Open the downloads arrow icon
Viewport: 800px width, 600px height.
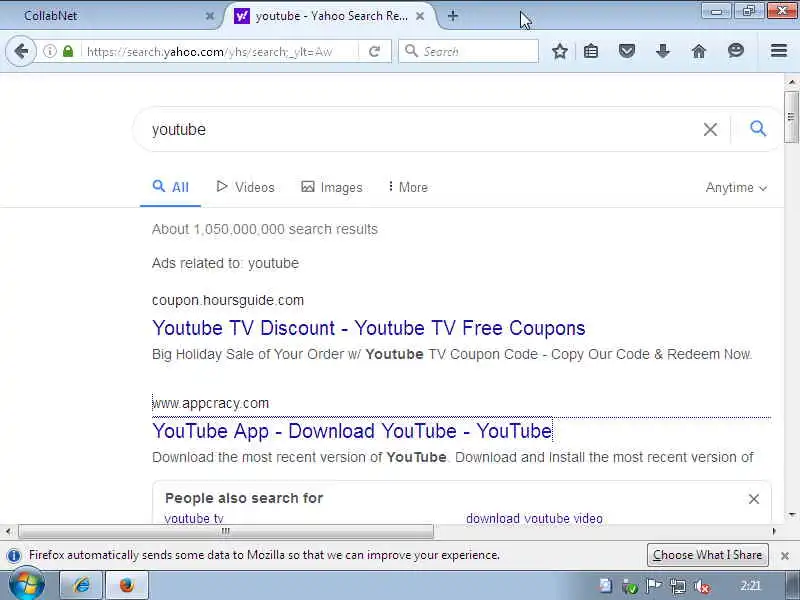(x=663, y=51)
